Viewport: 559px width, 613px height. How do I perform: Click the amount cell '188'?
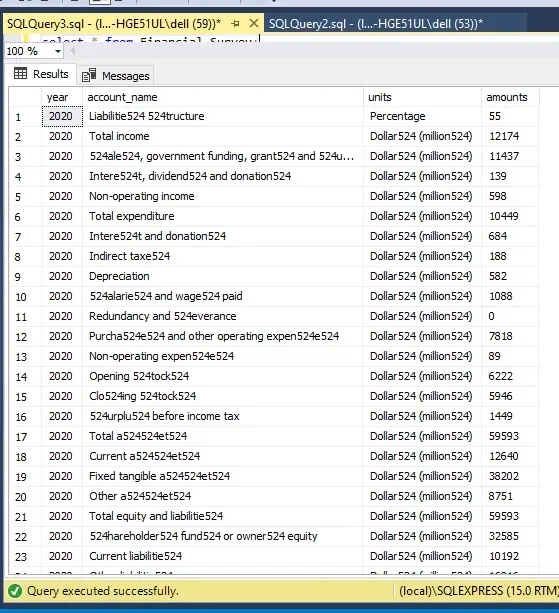[x=510, y=256]
